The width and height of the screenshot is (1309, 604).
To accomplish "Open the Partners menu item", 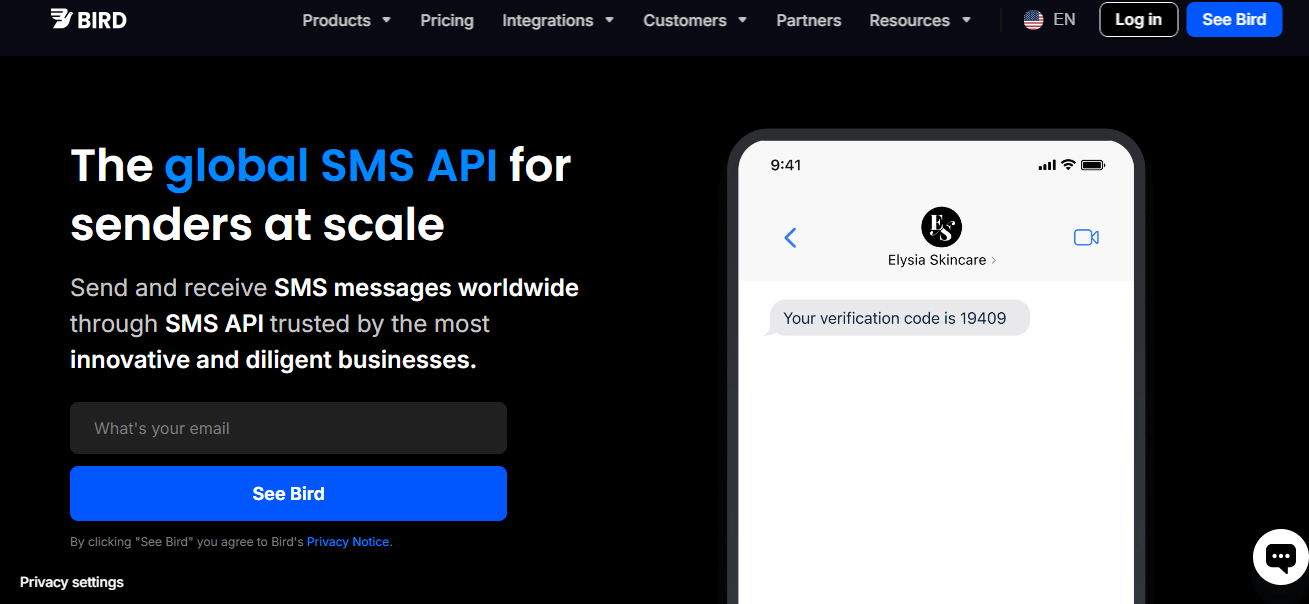I will (x=809, y=20).
